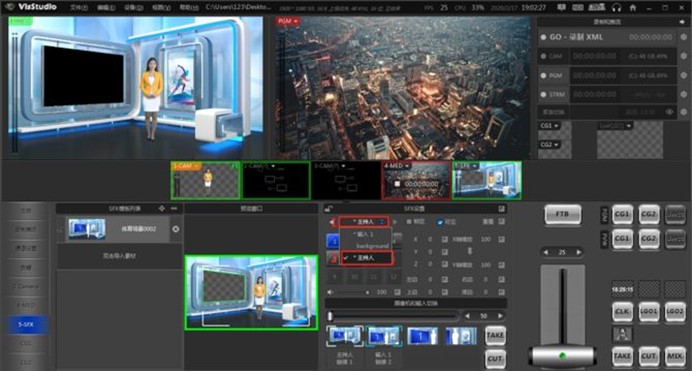Open settings gear for GO XML recording row
The height and width of the screenshot is (371, 692).
tap(684, 37)
